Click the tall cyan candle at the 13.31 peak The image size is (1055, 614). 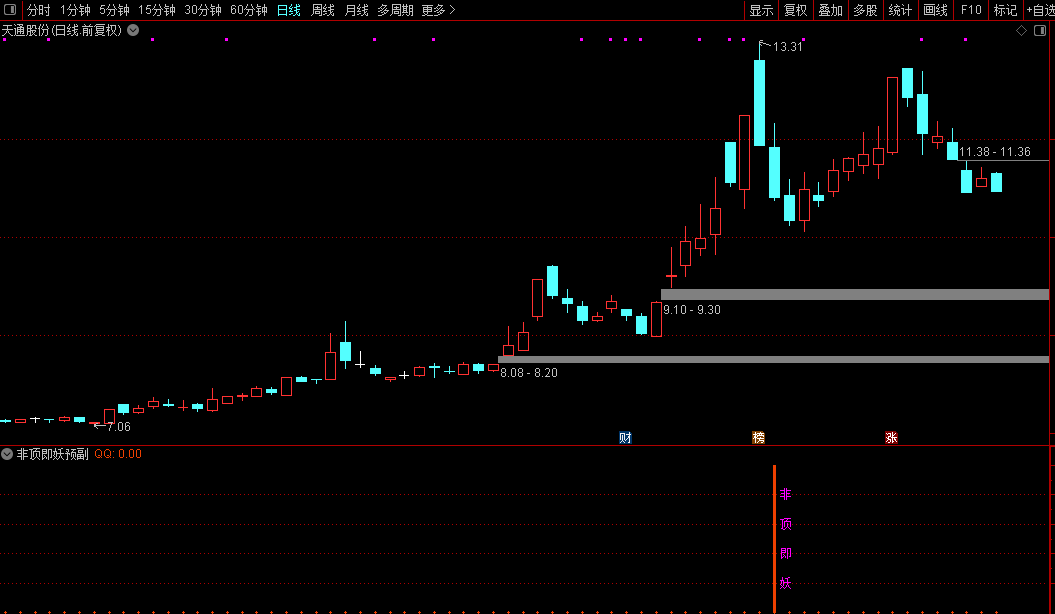click(x=759, y=103)
